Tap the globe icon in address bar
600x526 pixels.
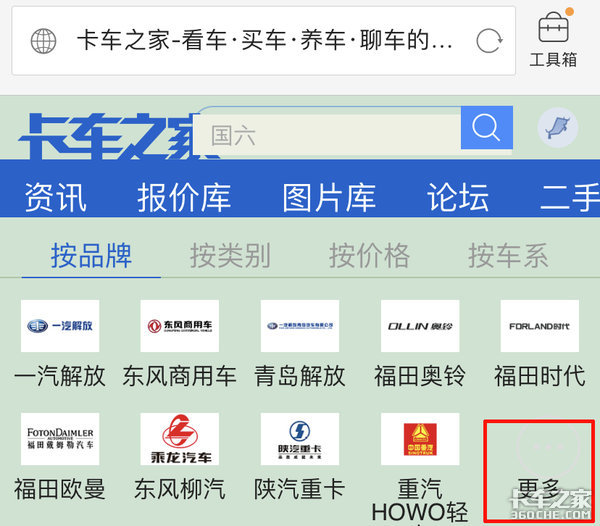[x=44, y=41]
